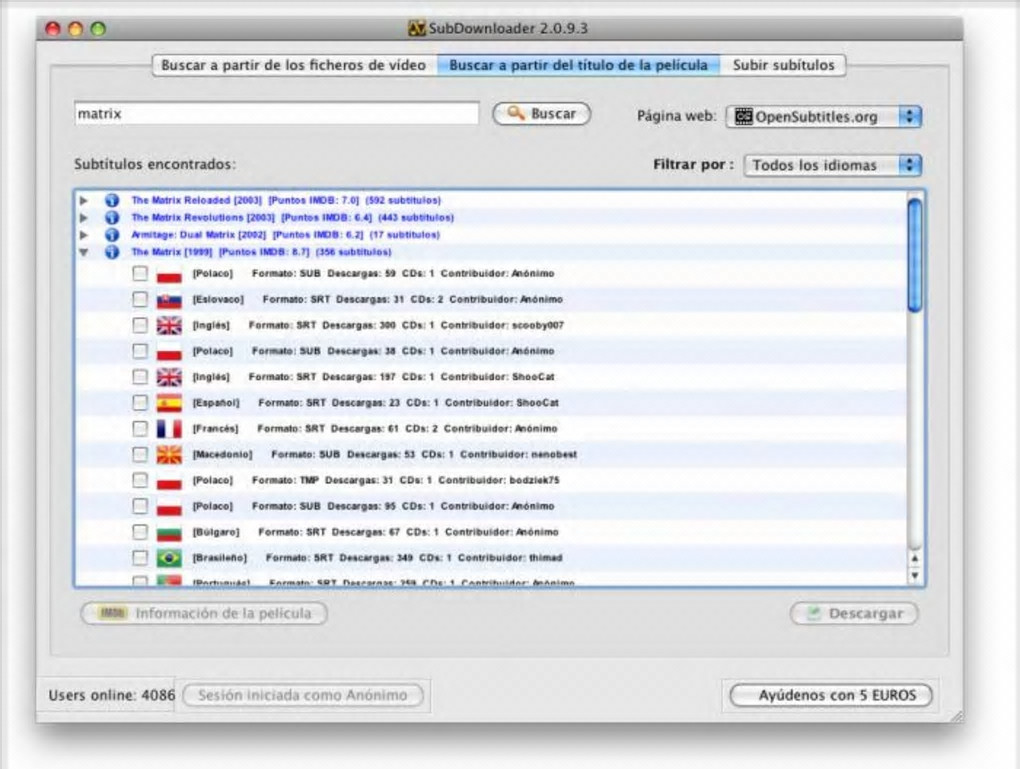The width and height of the screenshot is (1020, 769).
Task: Click Contribuidor: nenobest text
Action: tap(518, 455)
